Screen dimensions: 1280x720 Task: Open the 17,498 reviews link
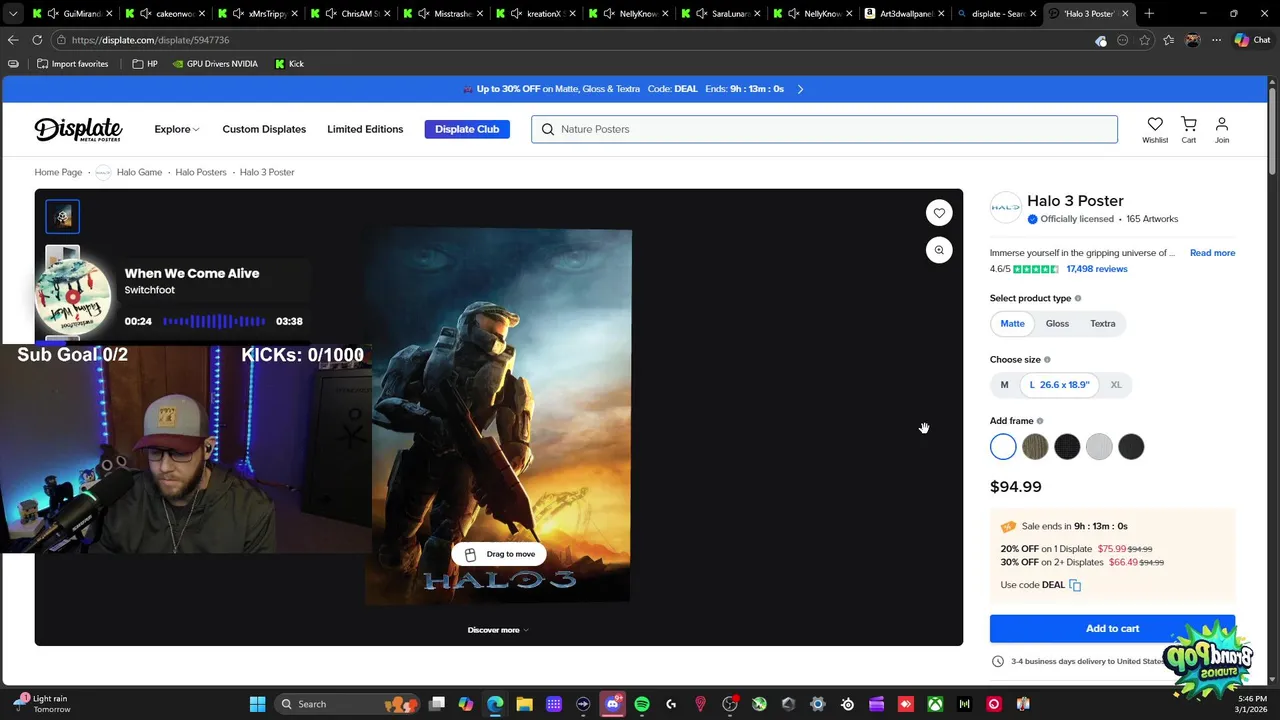pos(1096,269)
